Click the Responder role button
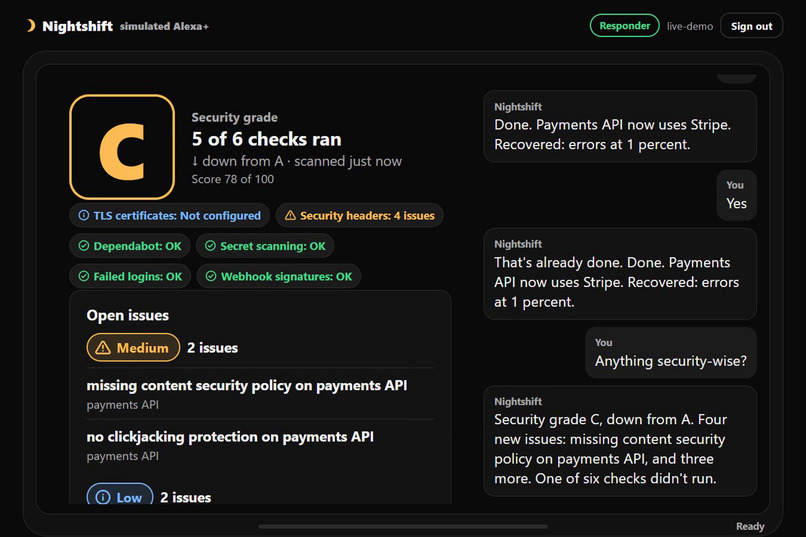Image resolution: width=806 pixels, height=537 pixels. (625, 26)
